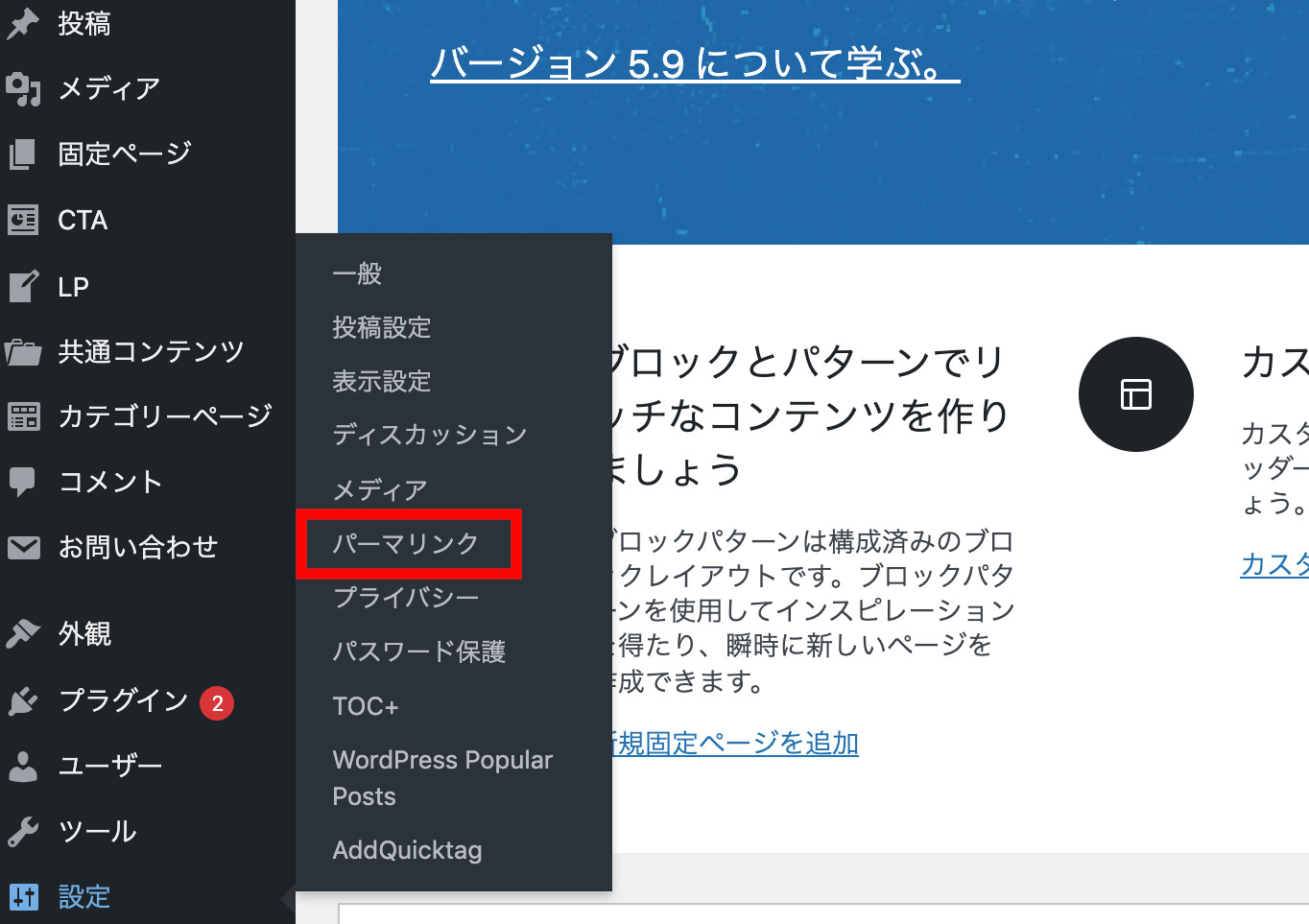1309x924 pixels.
Task: Click the pages icon beside 固定ページ
Action: tap(23, 154)
